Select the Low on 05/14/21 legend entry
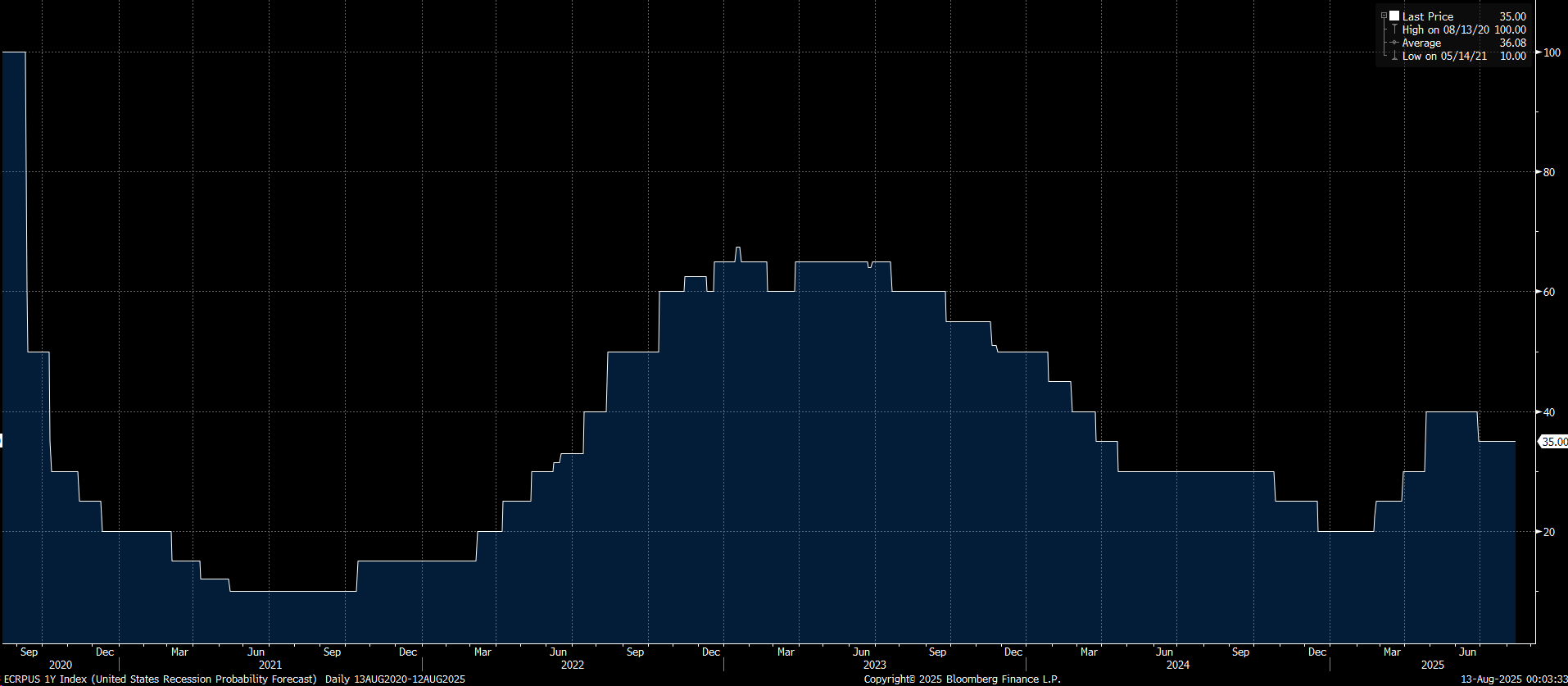 (x=1443, y=56)
